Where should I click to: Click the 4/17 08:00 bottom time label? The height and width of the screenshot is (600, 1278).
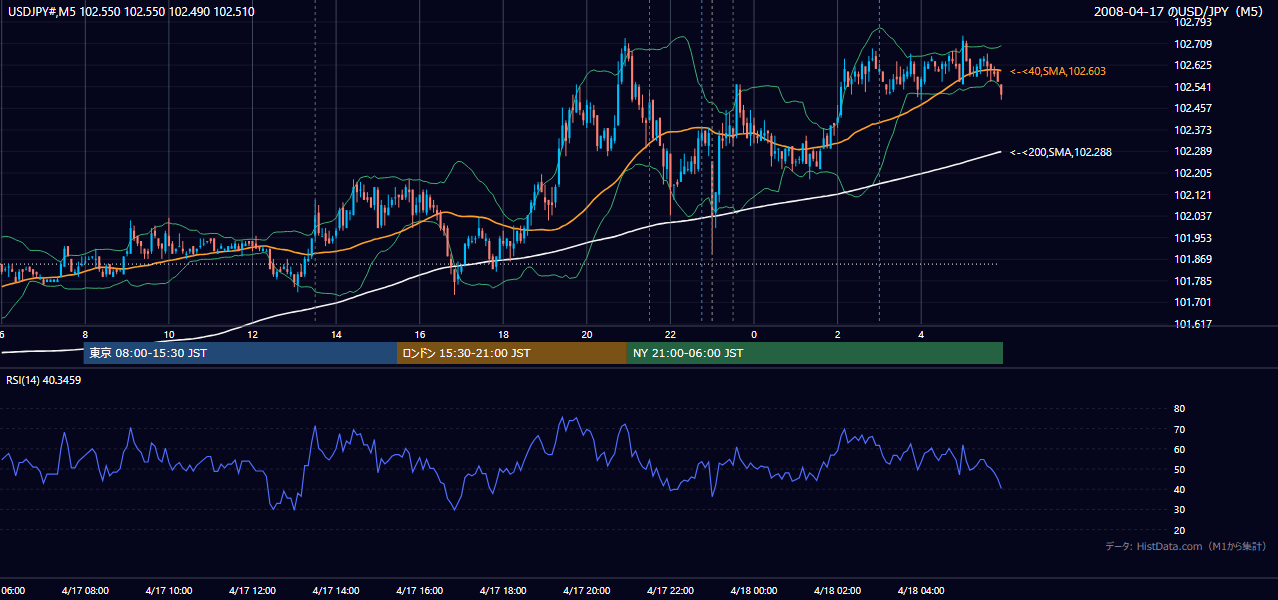pos(84,590)
